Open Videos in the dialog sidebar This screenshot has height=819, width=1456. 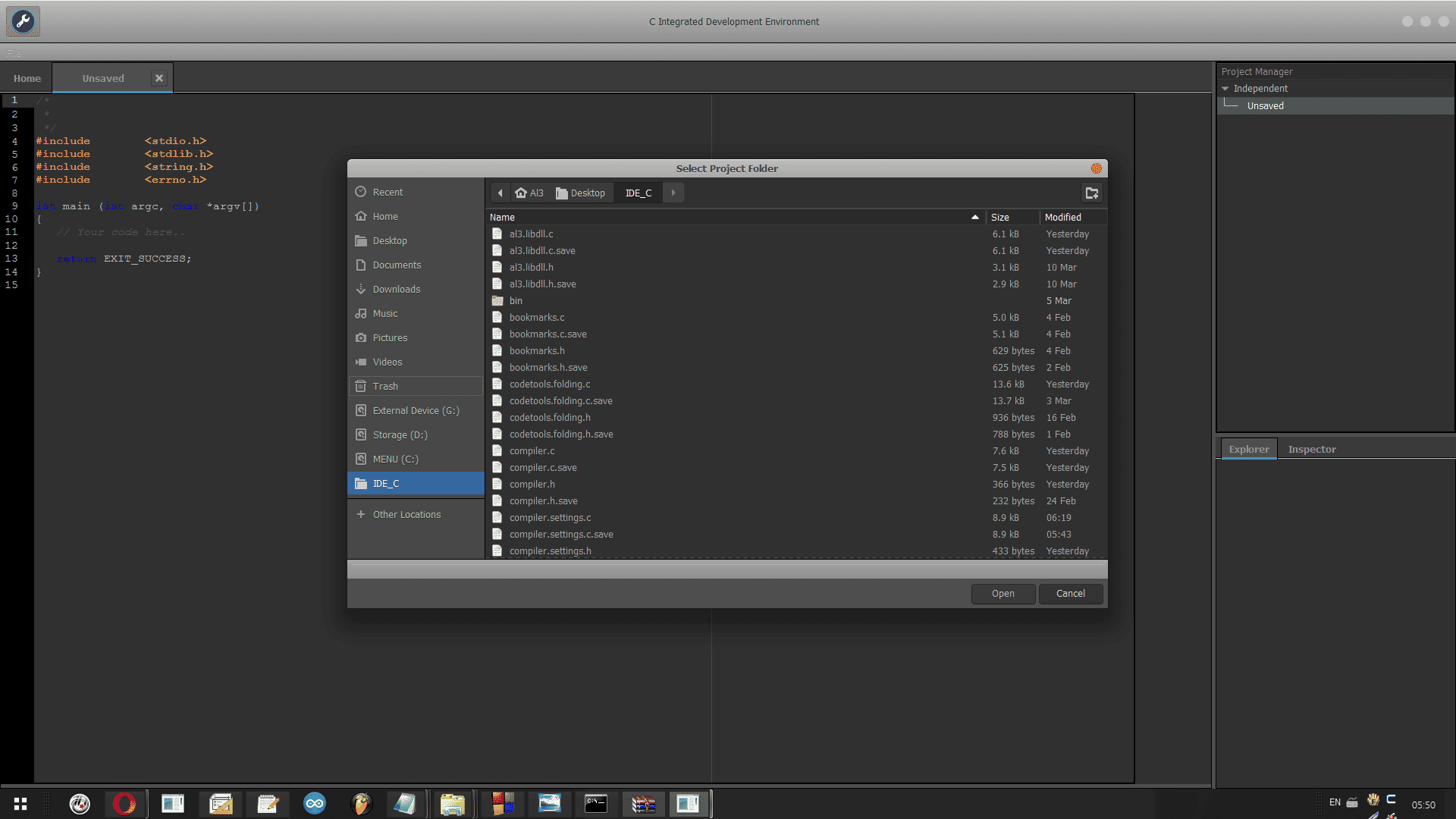[416, 362]
